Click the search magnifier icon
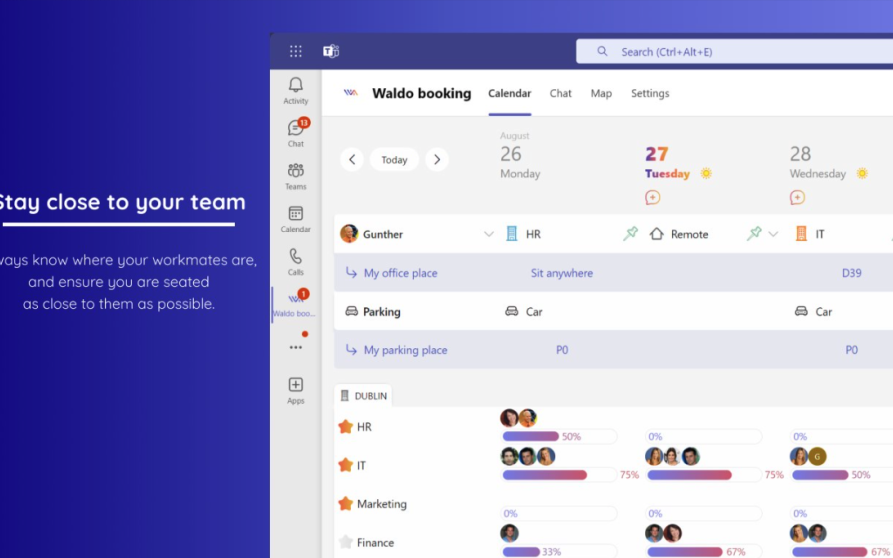 click(x=602, y=51)
